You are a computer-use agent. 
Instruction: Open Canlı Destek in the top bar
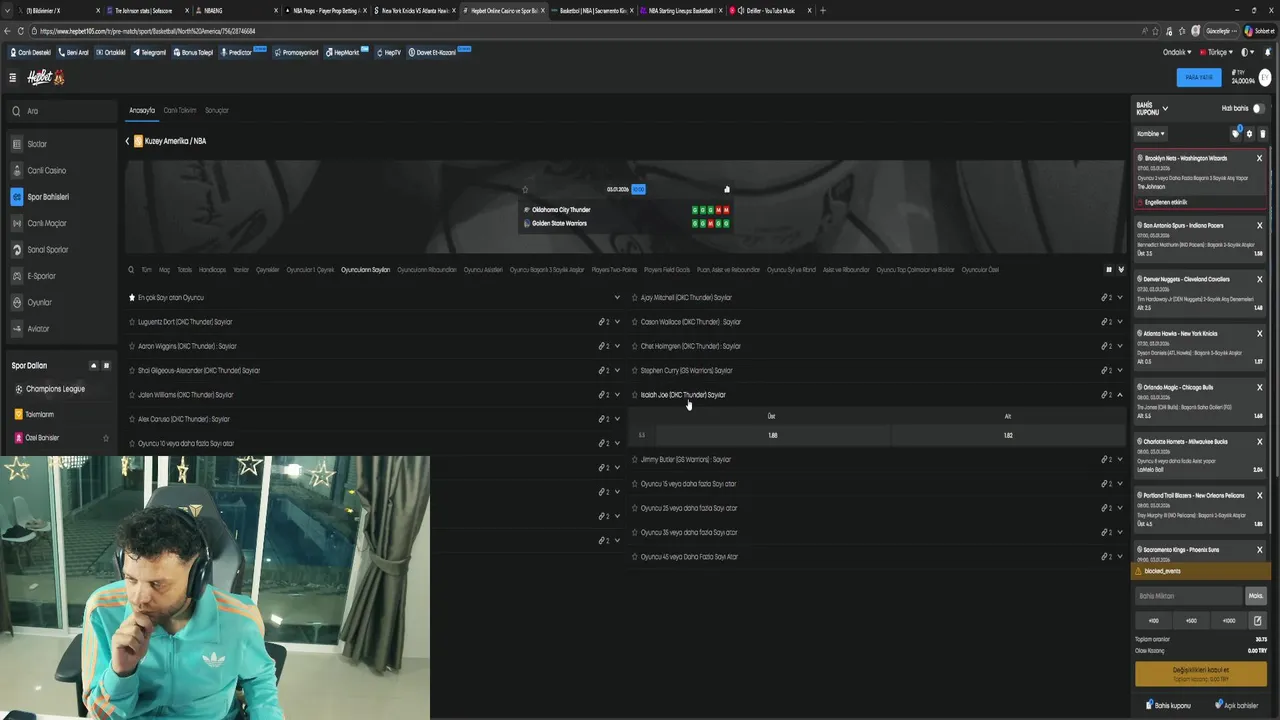pos(30,52)
